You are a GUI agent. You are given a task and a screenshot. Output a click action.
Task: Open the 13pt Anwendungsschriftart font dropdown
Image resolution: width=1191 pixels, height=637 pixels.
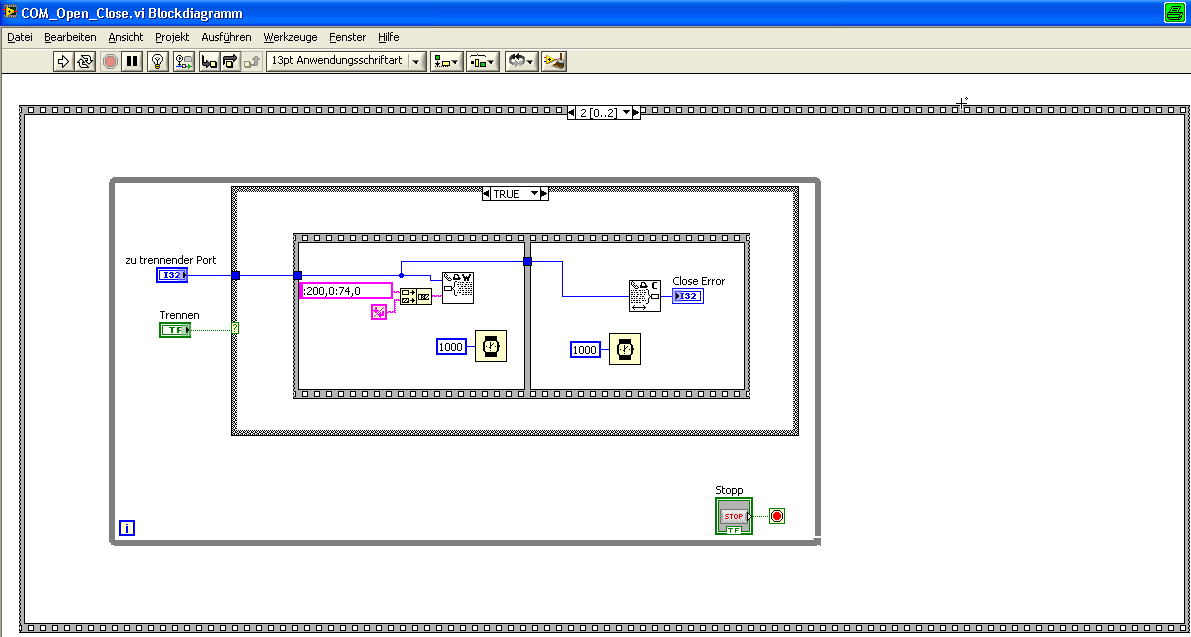click(346, 61)
